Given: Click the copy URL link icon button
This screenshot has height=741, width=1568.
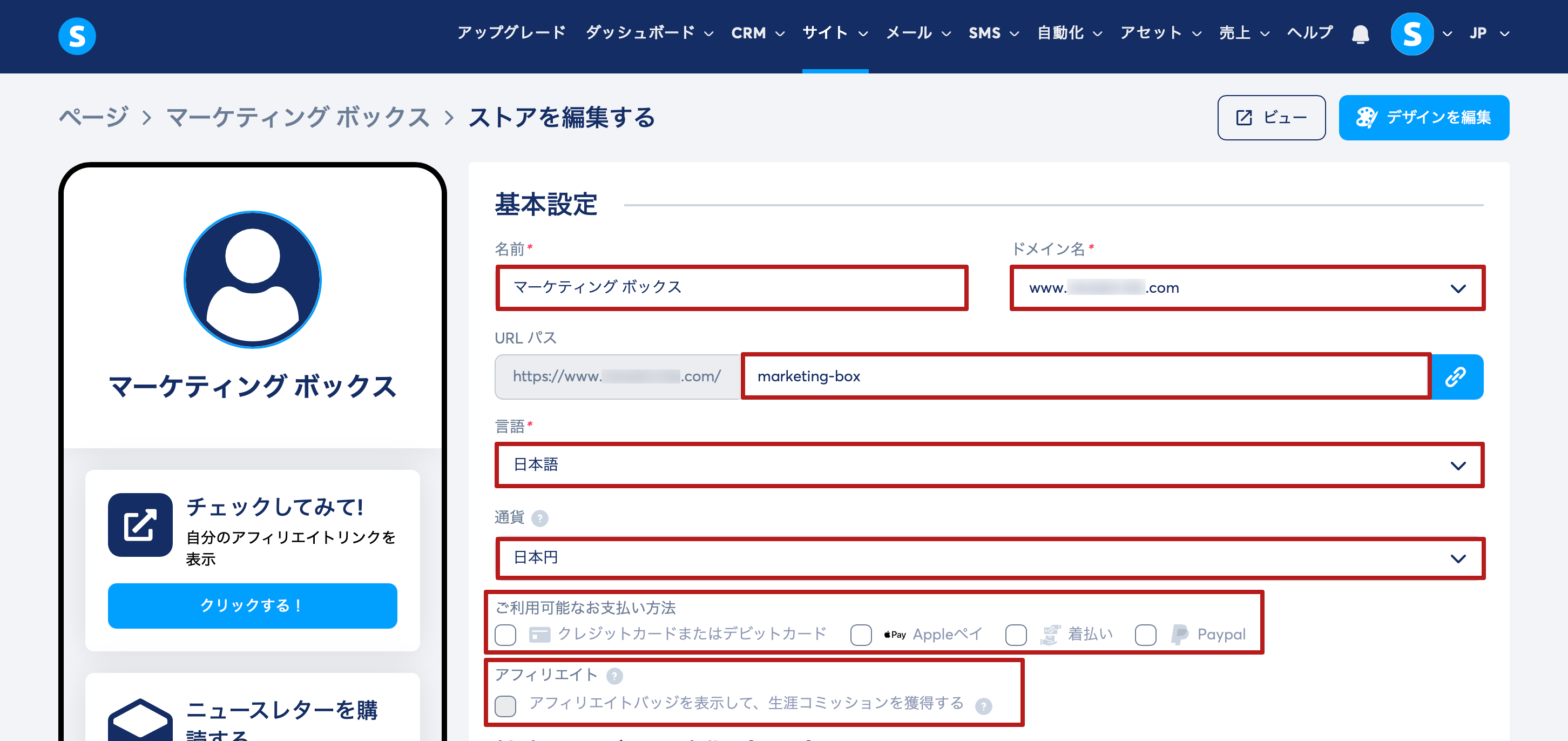Looking at the screenshot, I should click(x=1457, y=377).
